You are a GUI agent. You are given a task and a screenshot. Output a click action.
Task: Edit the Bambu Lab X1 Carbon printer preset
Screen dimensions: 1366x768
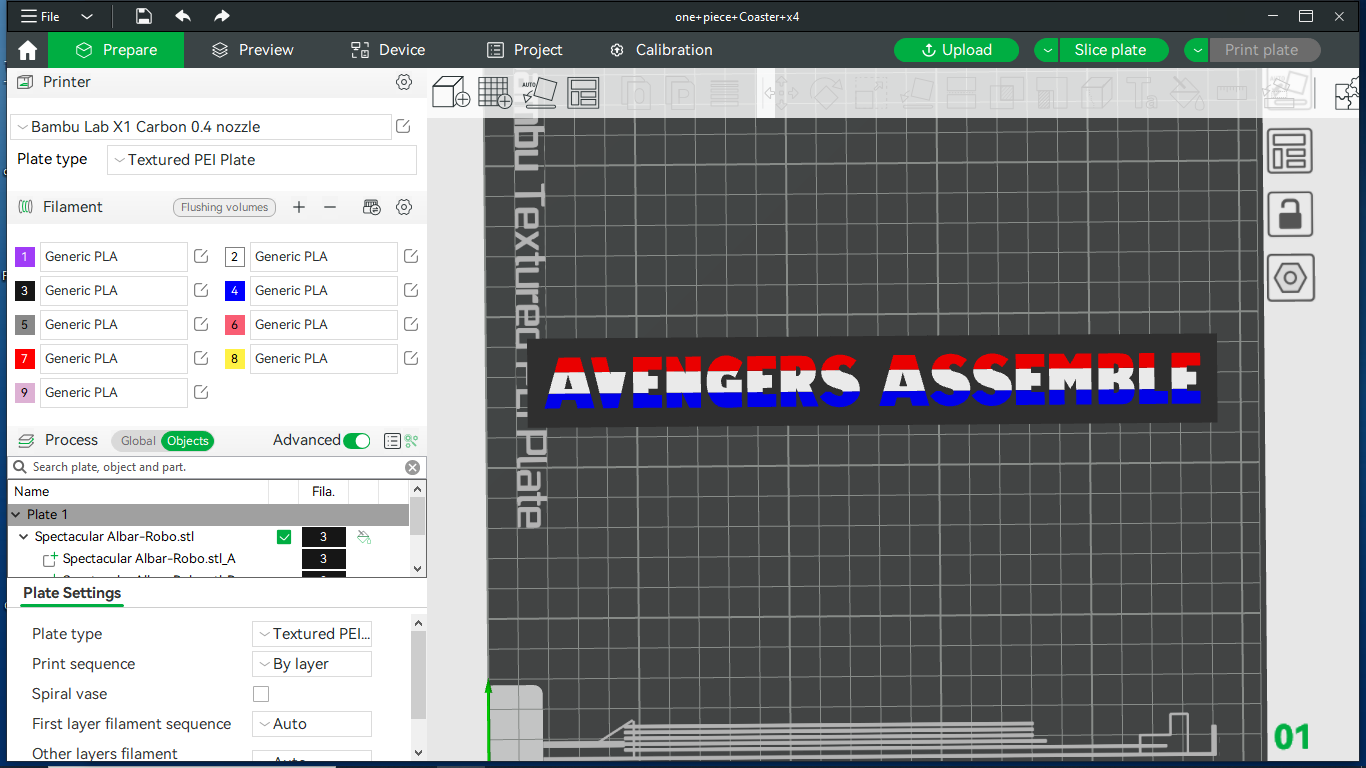point(403,127)
